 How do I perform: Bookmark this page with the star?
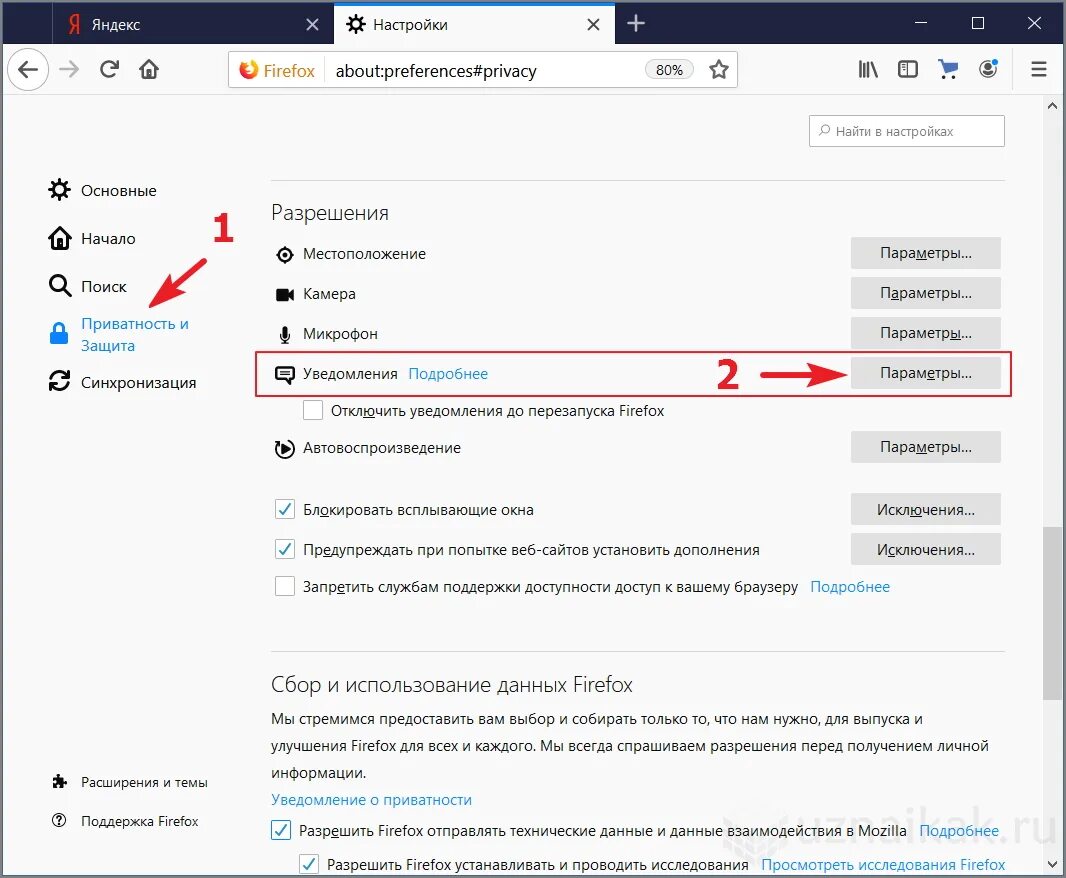(719, 69)
